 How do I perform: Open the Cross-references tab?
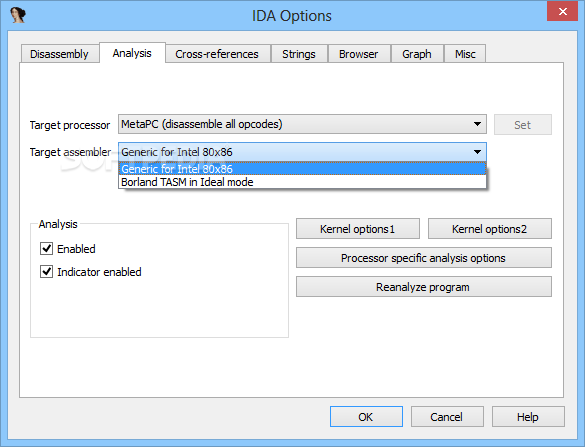pyautogui.click(x=217, y=54)
